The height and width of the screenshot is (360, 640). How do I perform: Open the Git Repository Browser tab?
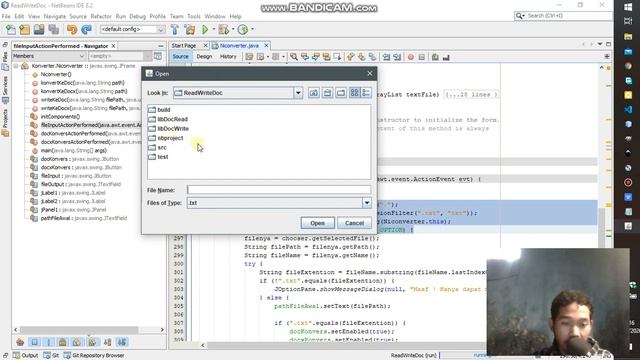click(x=94, y=356)
